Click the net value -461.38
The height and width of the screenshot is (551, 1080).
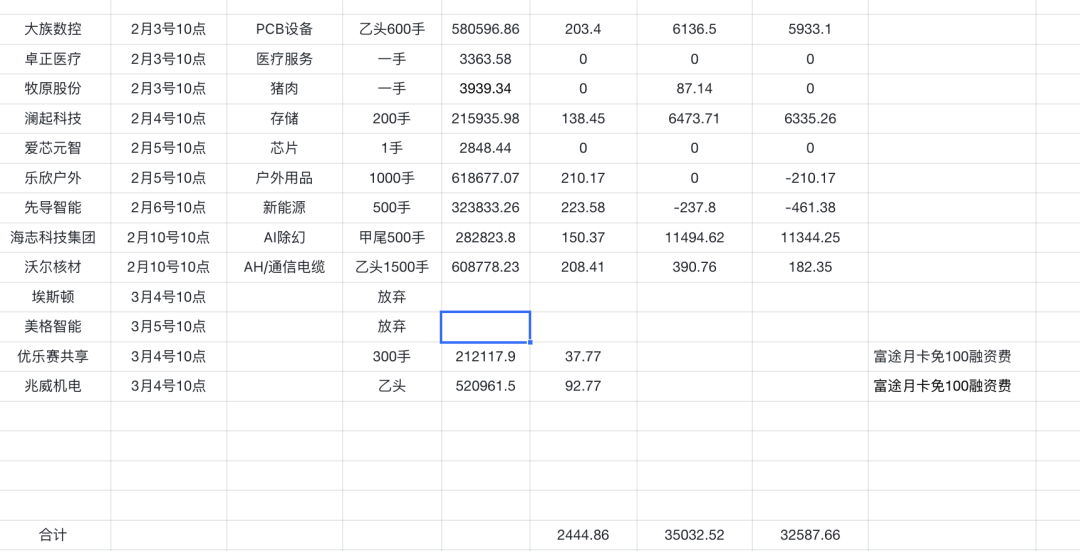810,208
